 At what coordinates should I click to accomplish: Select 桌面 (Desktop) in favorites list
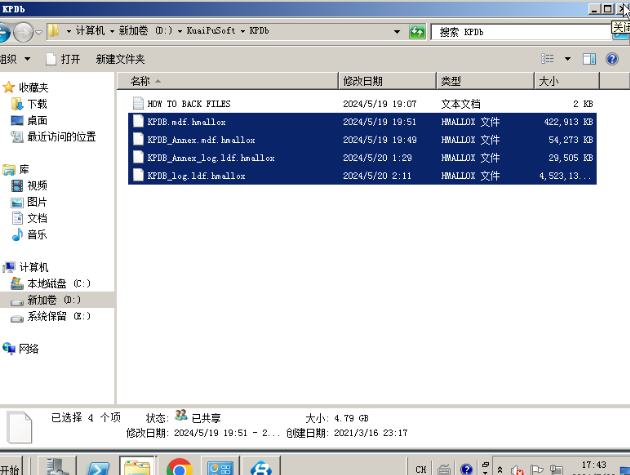click(36, 120)
